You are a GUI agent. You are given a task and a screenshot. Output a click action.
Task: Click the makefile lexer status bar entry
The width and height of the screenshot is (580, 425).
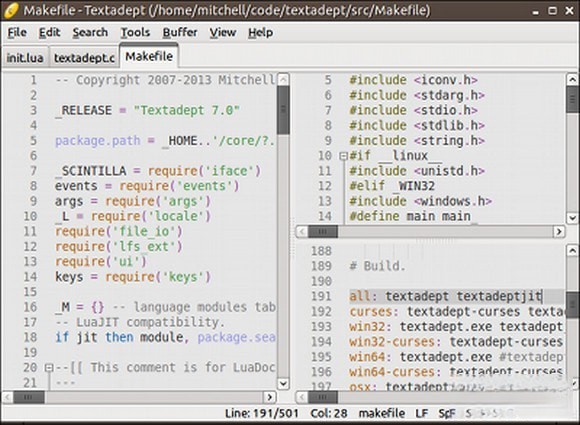pos(381,413)
